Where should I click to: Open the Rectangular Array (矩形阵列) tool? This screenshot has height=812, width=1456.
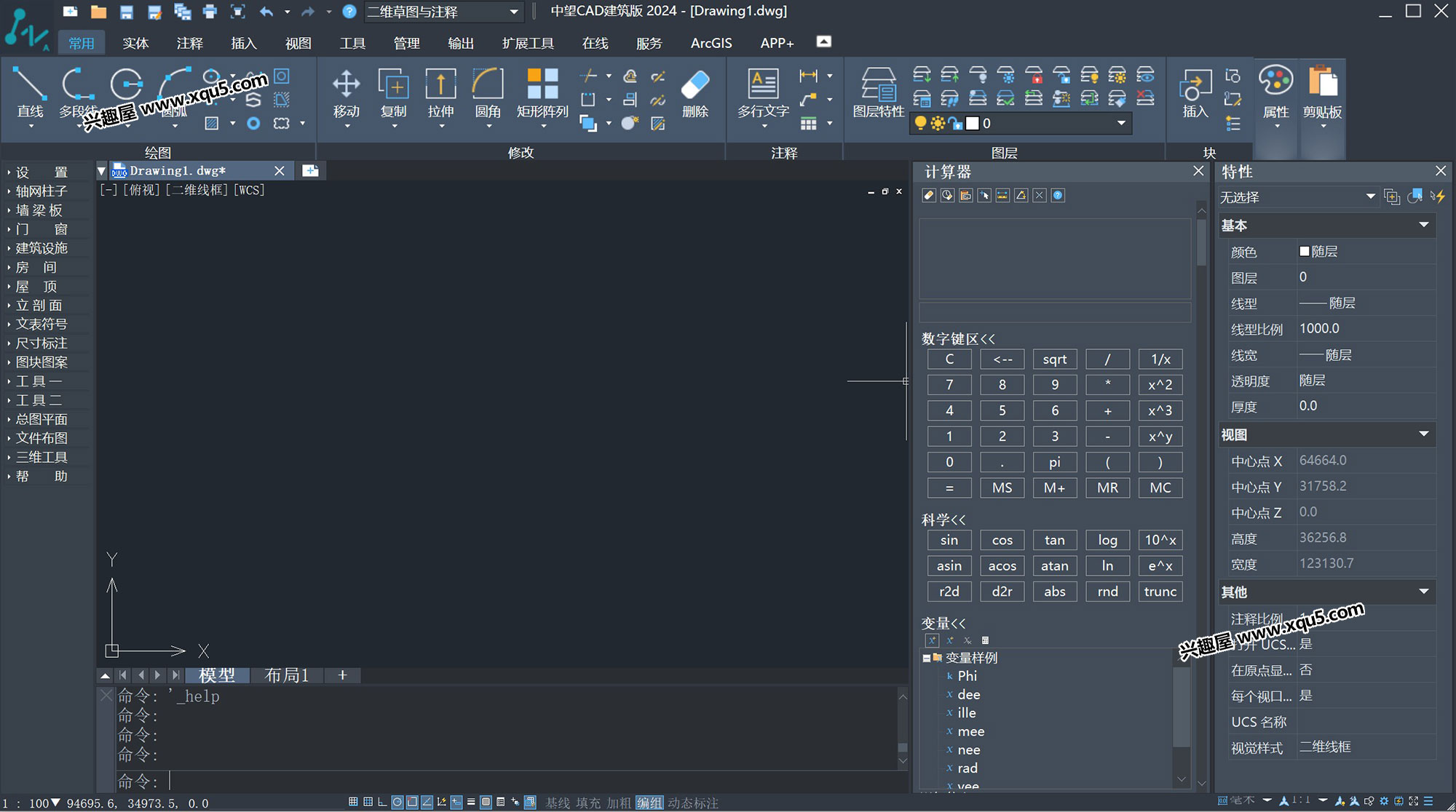coord(542,92)
